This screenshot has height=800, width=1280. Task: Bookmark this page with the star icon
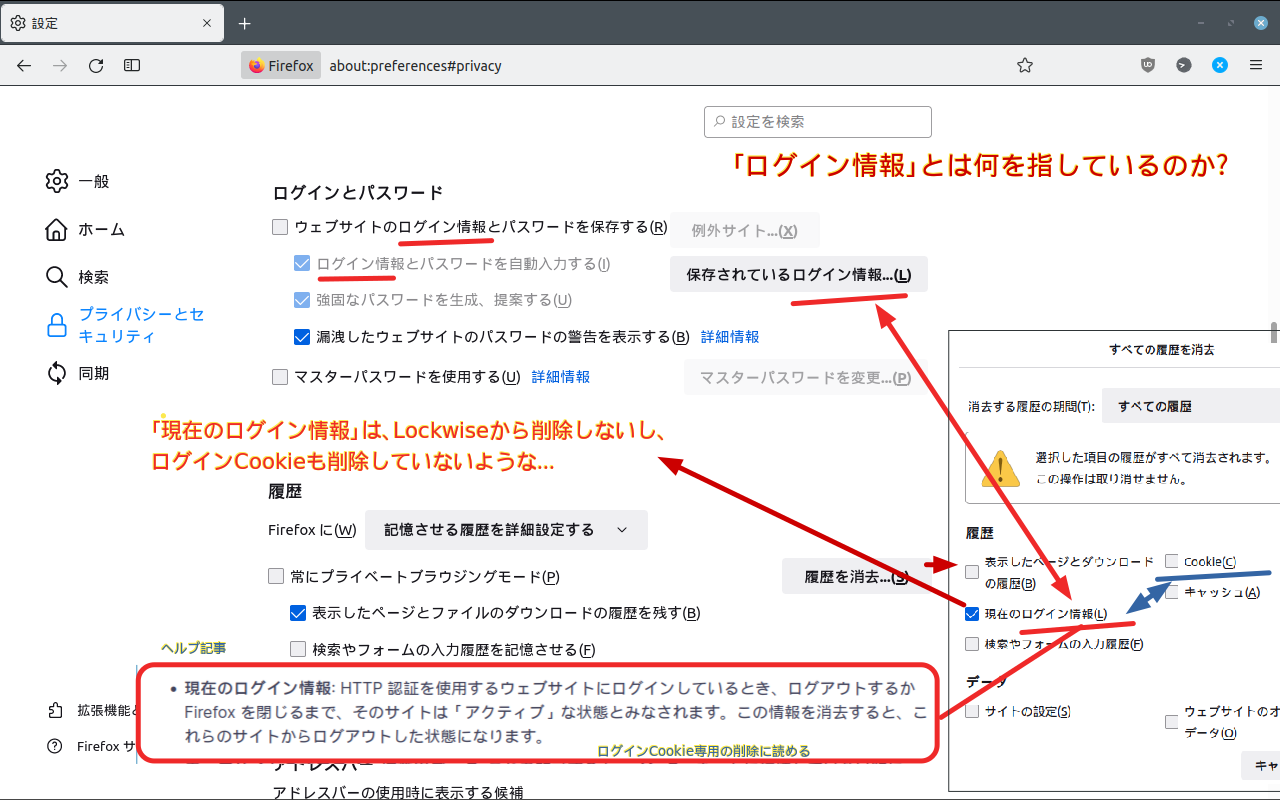tap(1024, 66)
